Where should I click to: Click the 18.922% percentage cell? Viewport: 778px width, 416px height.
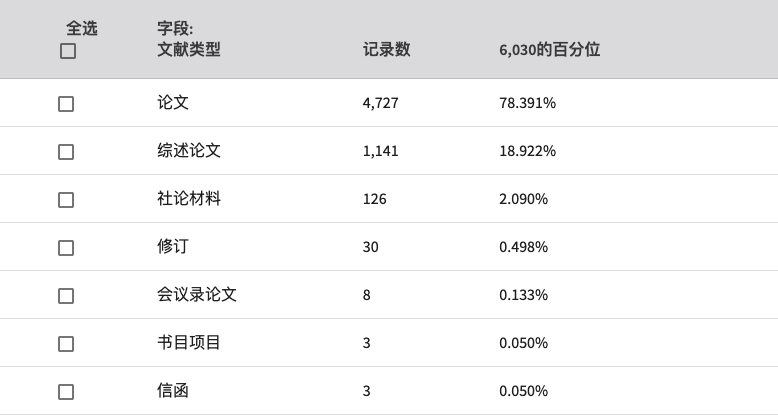pos(527,151)
